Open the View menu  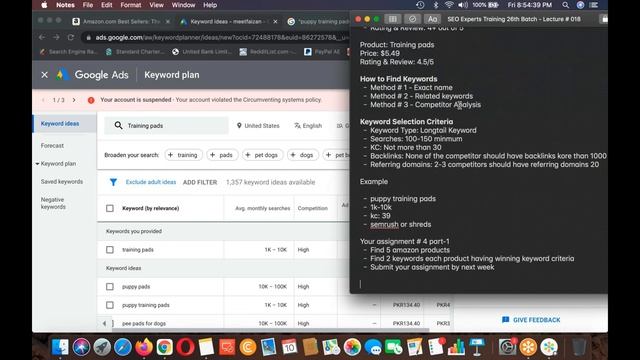156,5
